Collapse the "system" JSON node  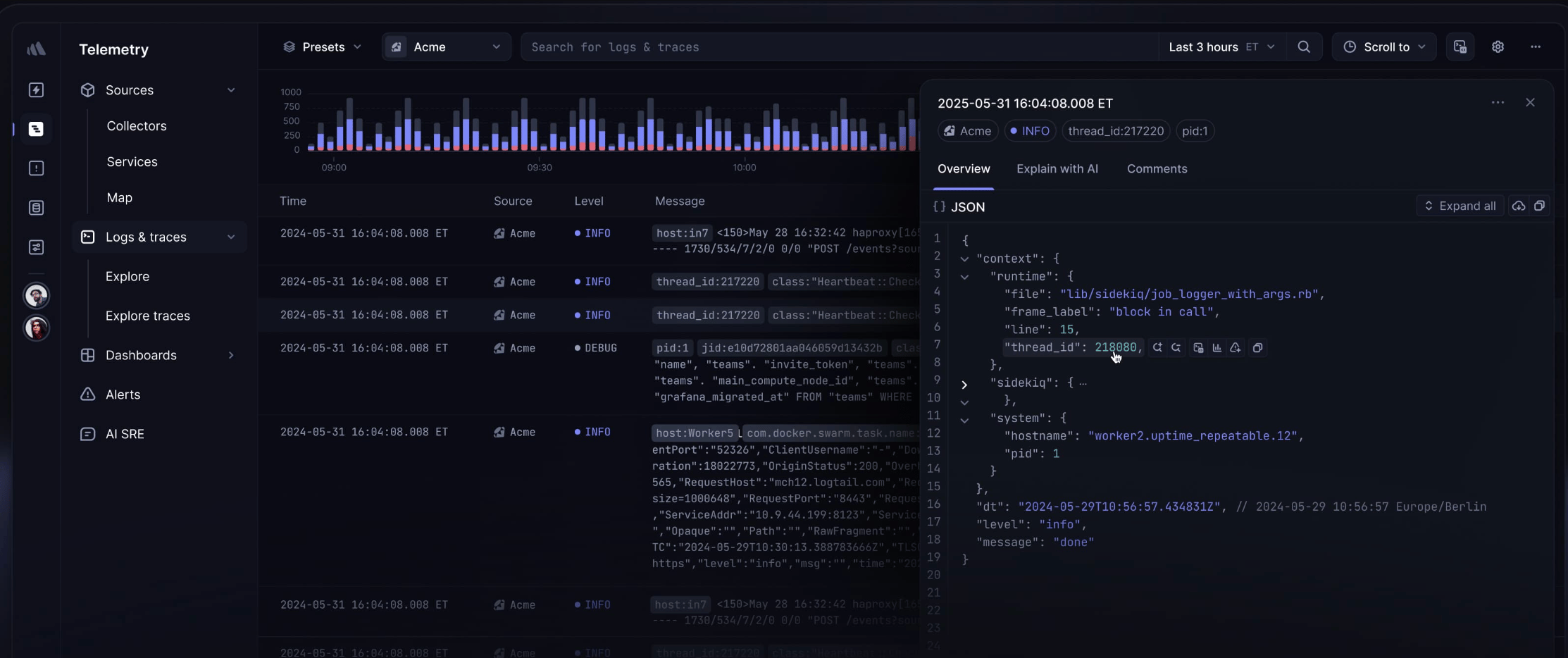[964, 420]
